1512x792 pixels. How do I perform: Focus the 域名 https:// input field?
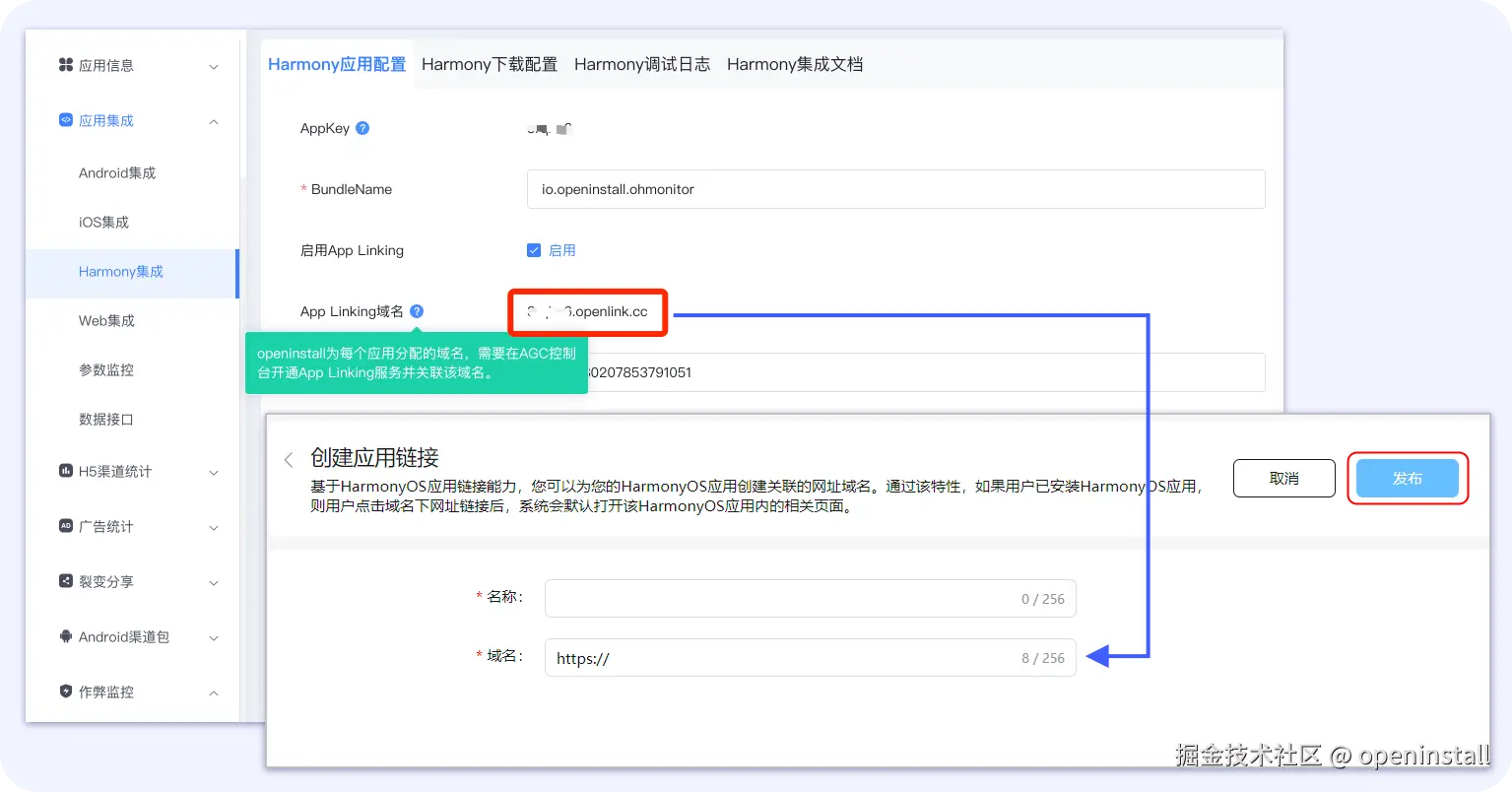coord(811,657)
